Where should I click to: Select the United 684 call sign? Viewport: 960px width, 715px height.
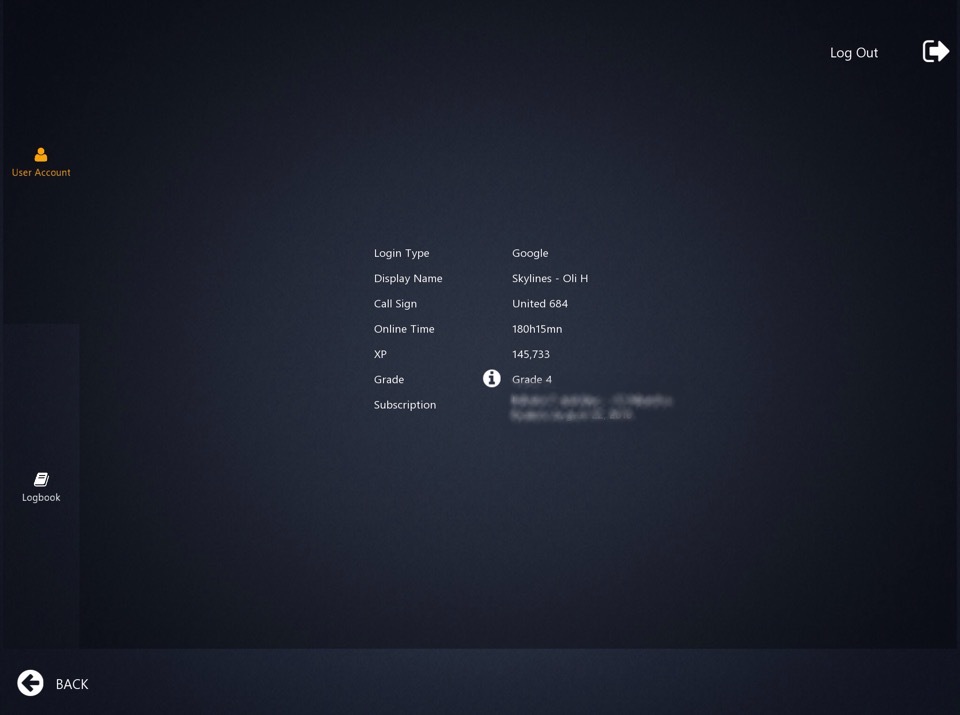pos(540,304)
